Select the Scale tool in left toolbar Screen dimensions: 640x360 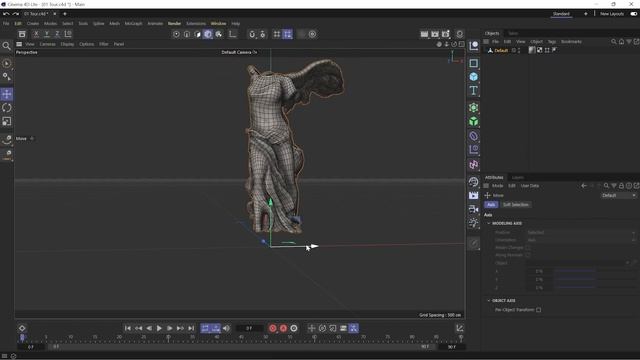7,121
